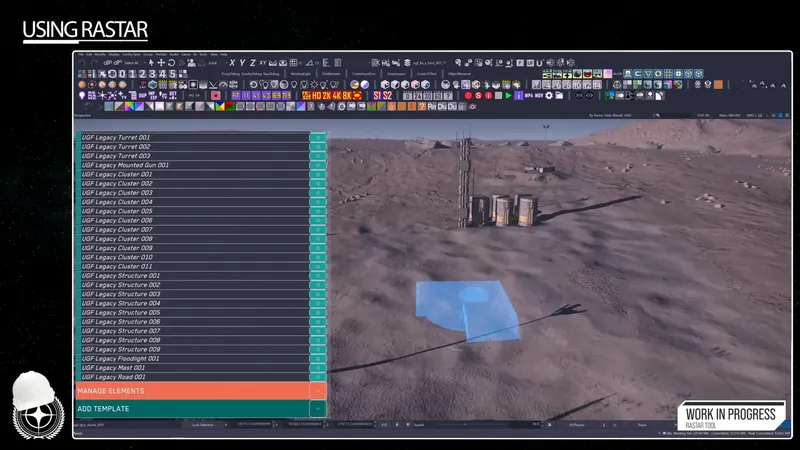Constrain to the XY plane

tap(263, 63)
